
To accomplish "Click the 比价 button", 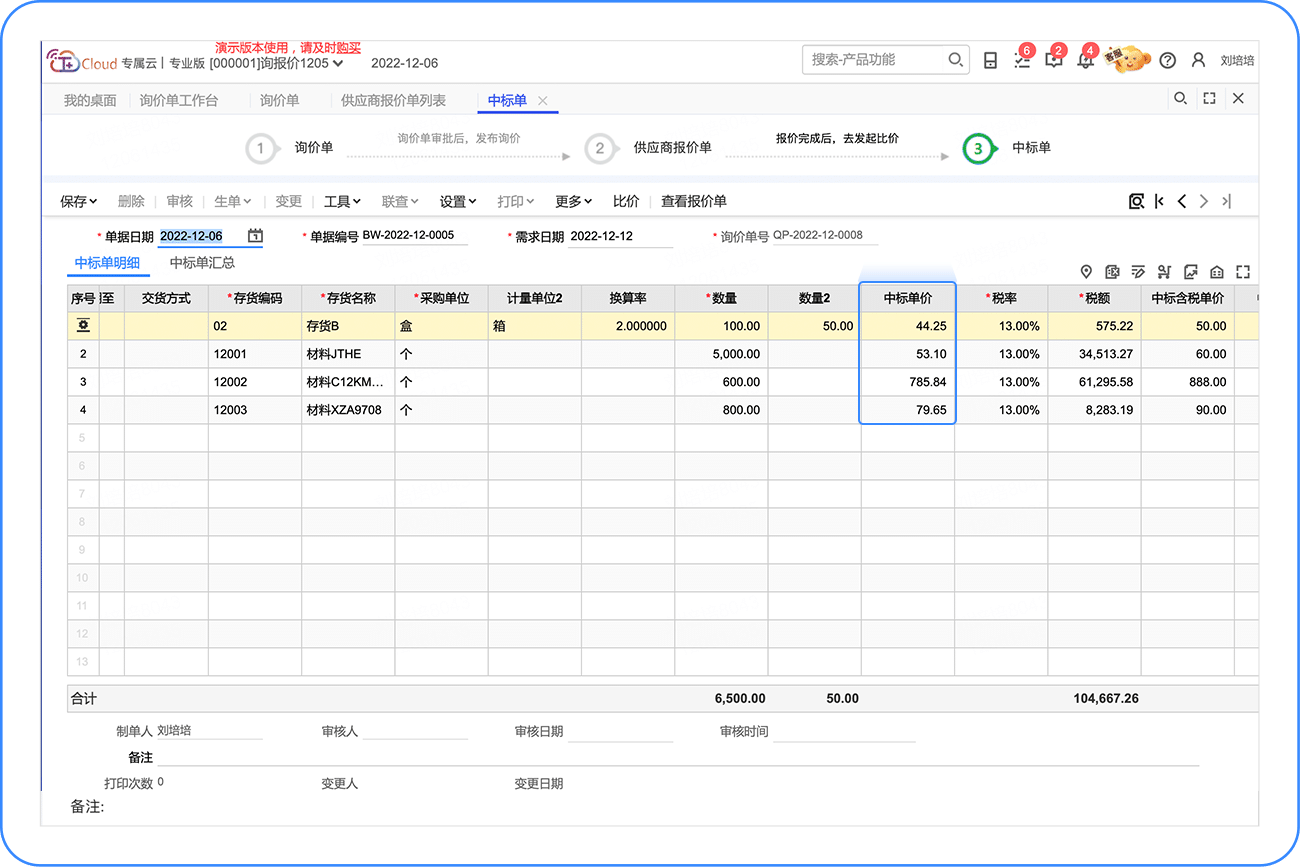I will 626,201.
